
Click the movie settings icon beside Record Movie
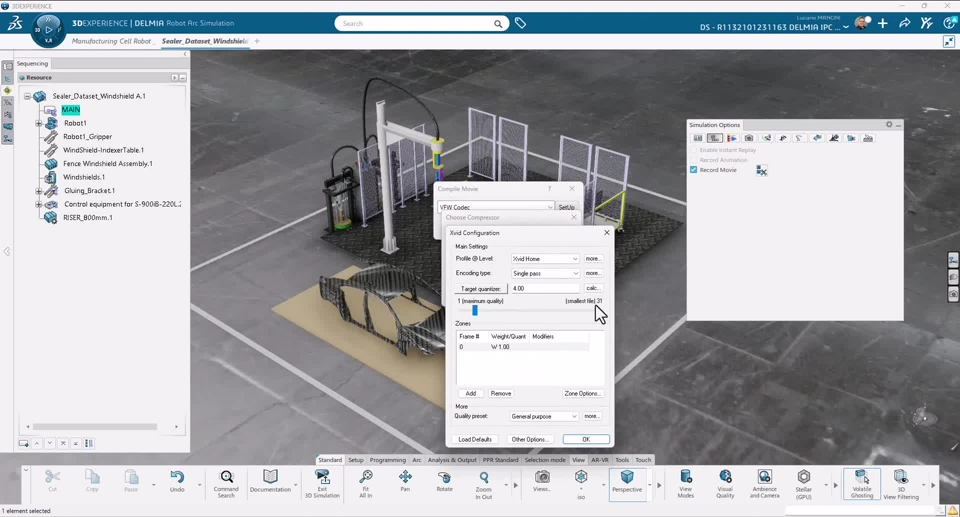pyautogui.click(x=761, y=171)
